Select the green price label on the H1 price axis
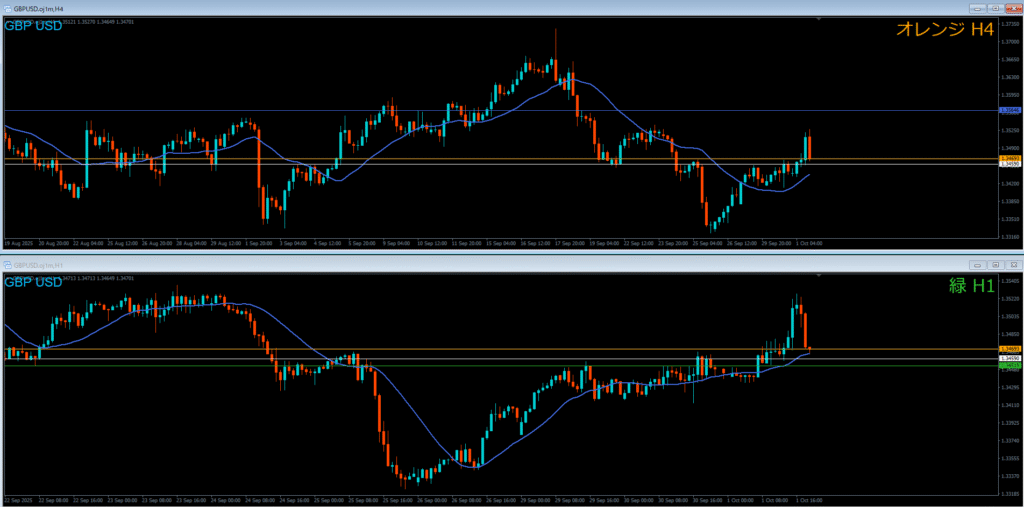Screen dimensions: 1024x507 1009,366
